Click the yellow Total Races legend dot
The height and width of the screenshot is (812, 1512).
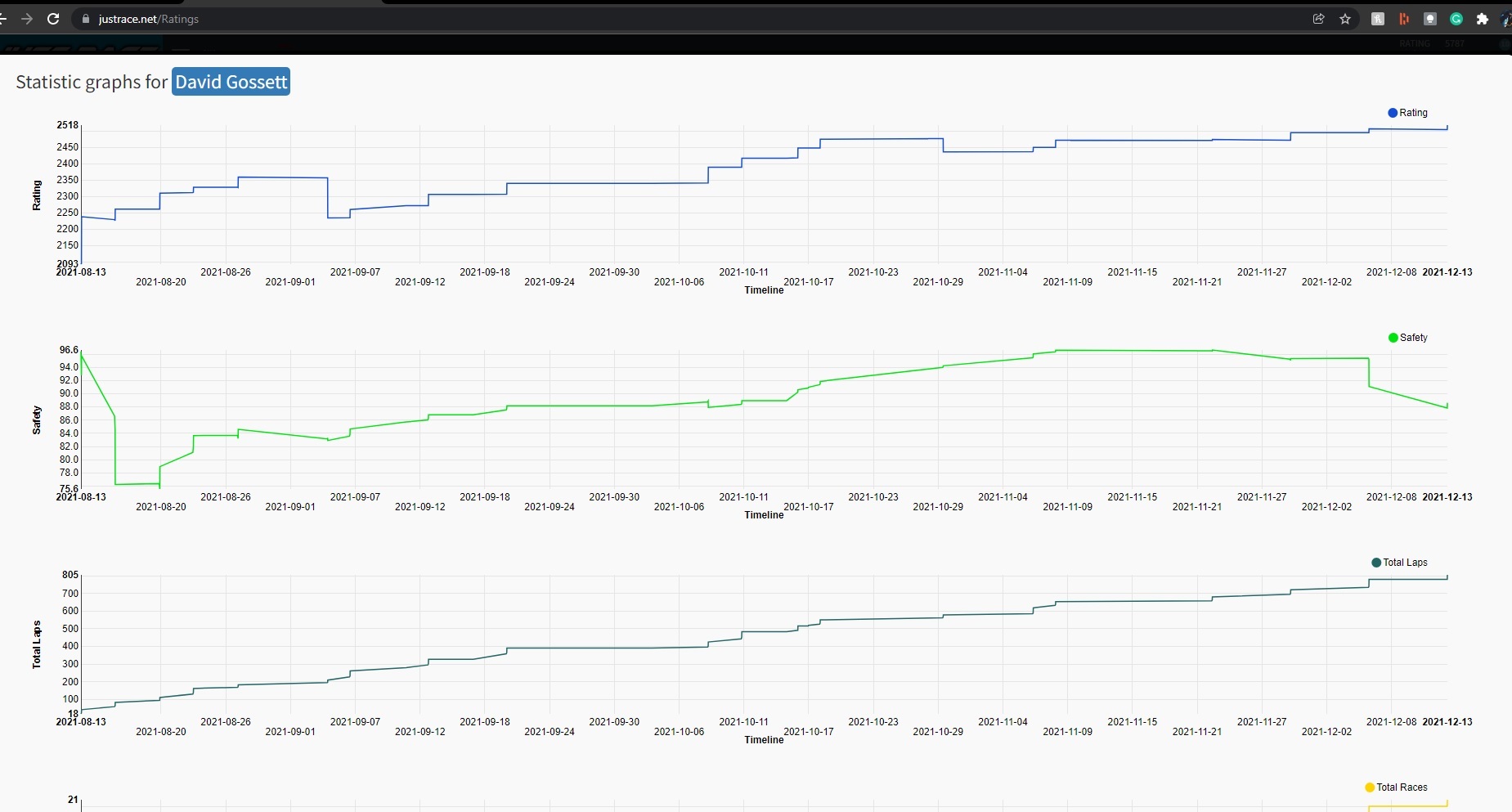(x=1370, y=787)
